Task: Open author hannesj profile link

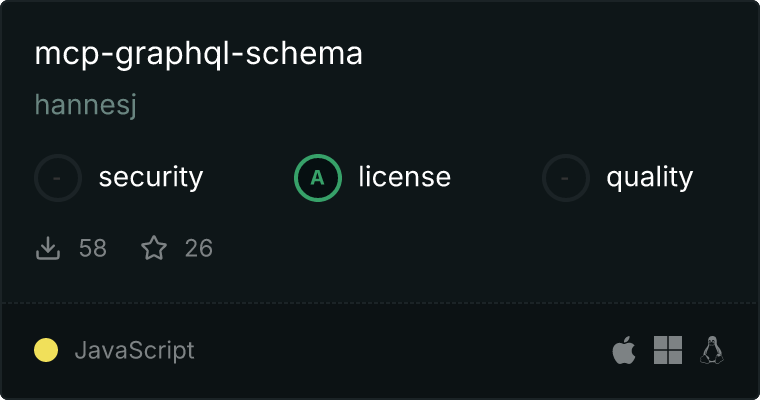Action: tap(85, 105)
